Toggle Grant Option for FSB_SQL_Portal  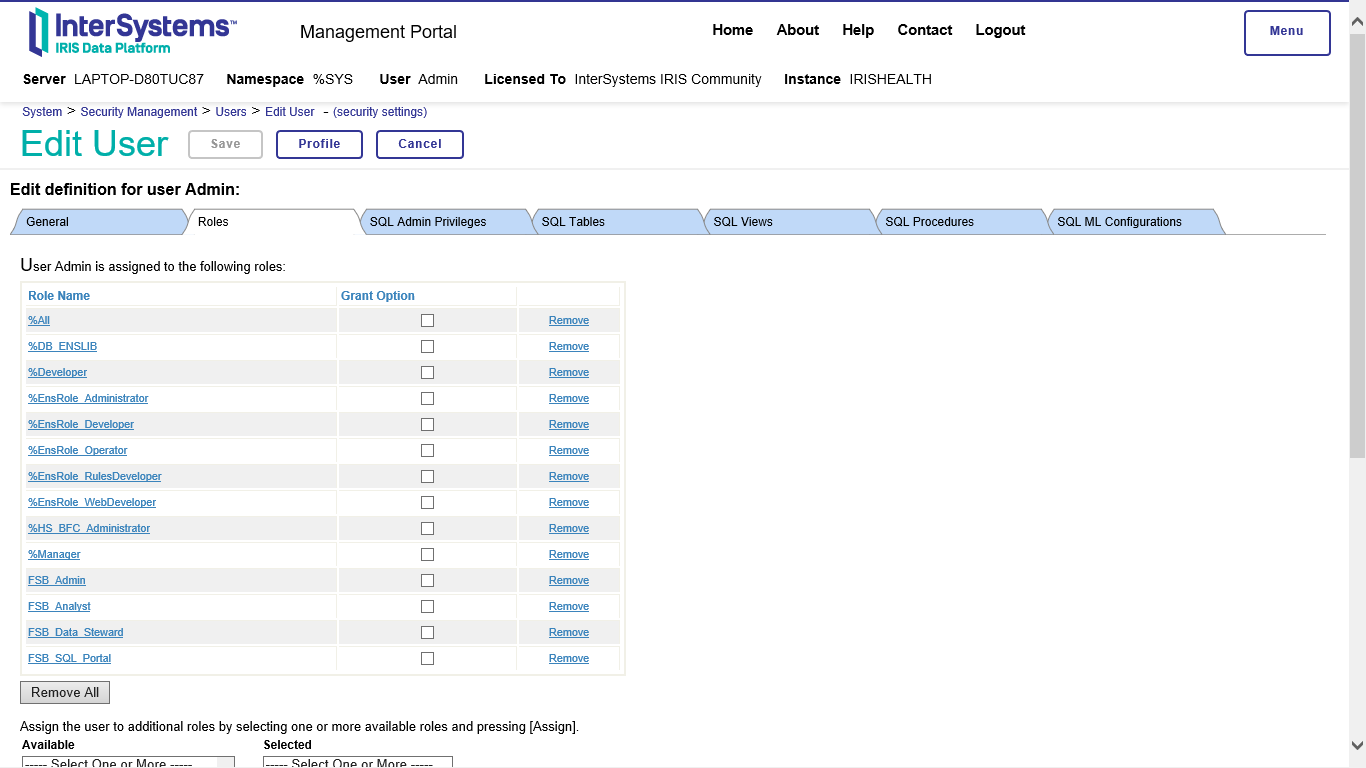tap(427, 658)
